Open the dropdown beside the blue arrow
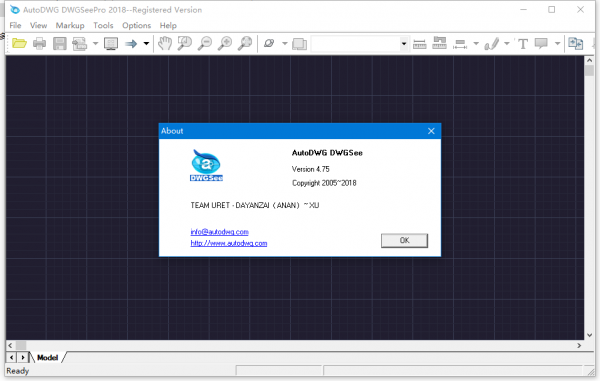This screenshot has width=600, height=381. (x=146, y=44)
